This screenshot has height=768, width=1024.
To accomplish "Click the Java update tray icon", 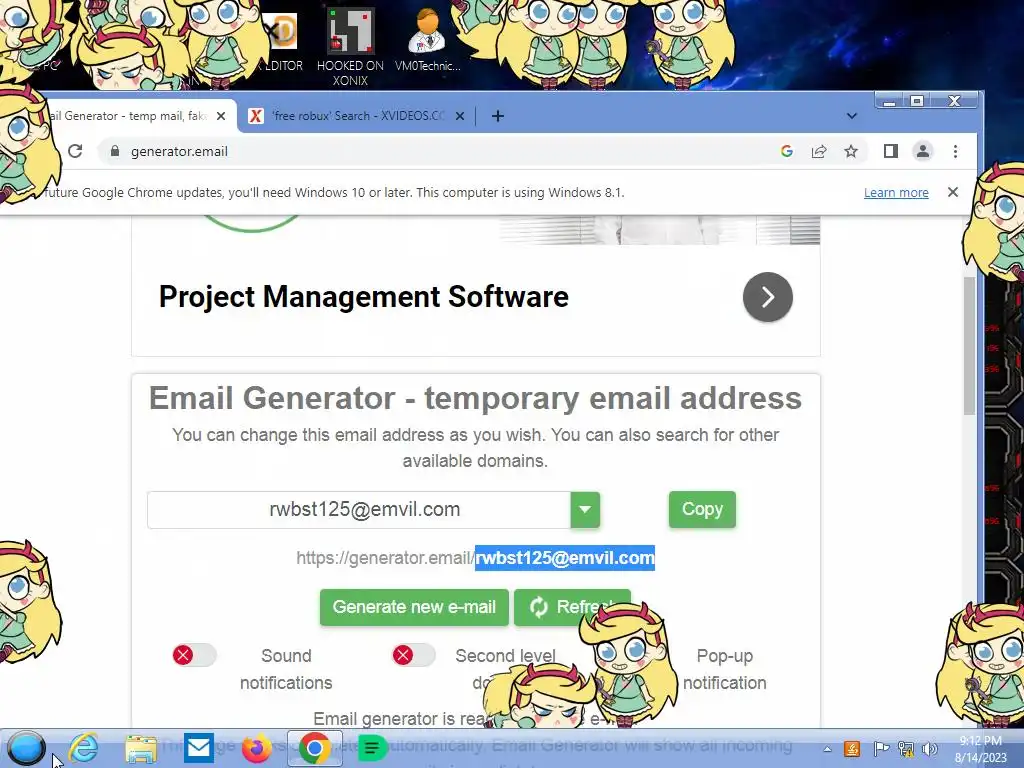I will (852, 749).
